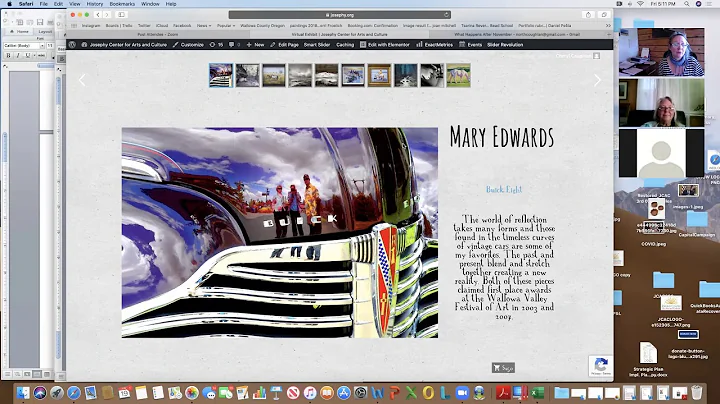Click the Spotlight search icon in menu bar
Viewport: 720px width, 404px height.
coord(686,4)
